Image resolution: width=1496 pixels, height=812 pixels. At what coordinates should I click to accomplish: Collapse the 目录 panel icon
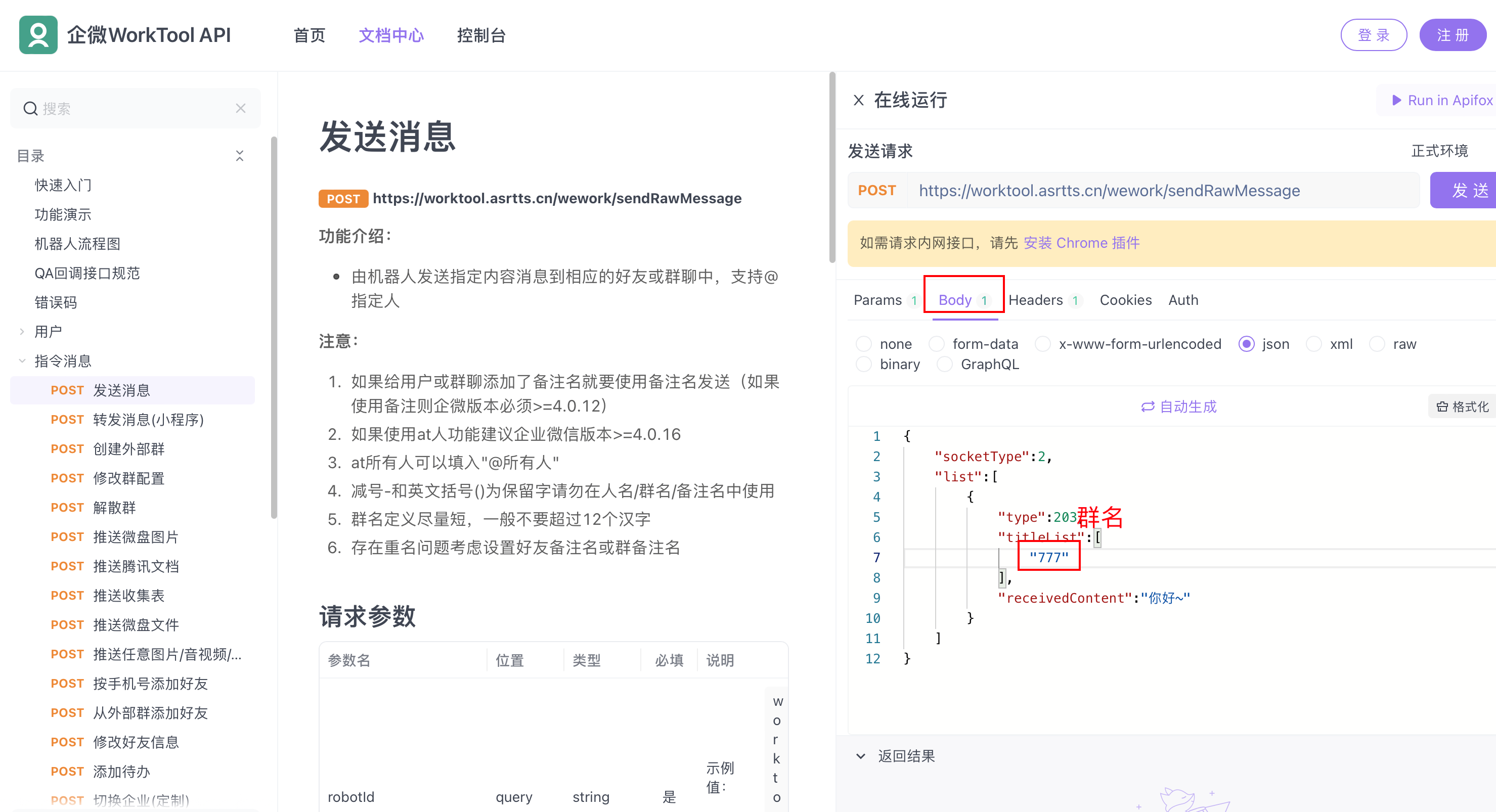click(239, 156)
